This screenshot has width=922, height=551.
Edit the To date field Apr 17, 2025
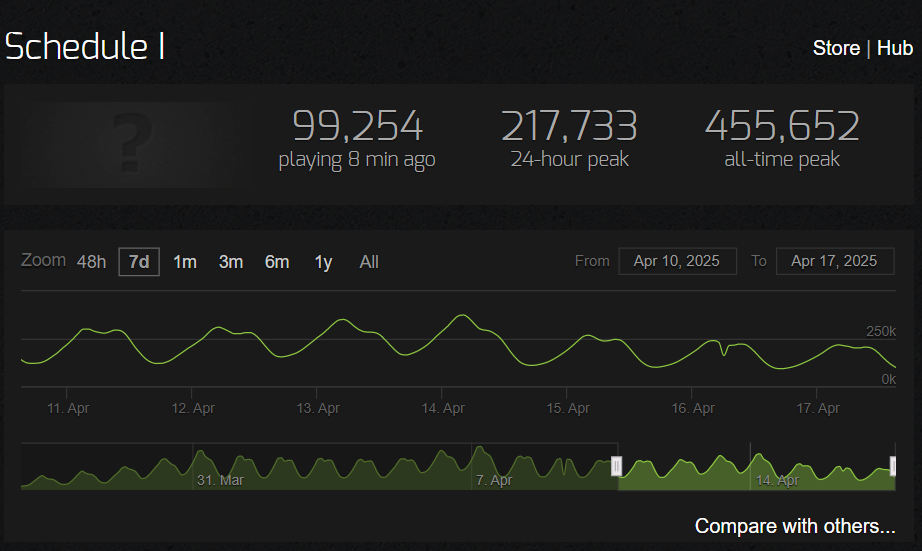tap(835, 261)
